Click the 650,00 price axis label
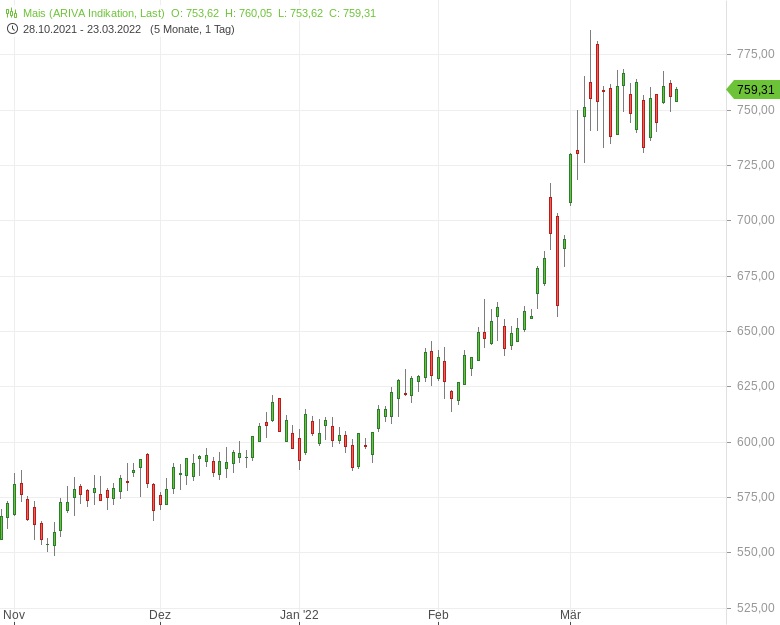 [756, 331]
